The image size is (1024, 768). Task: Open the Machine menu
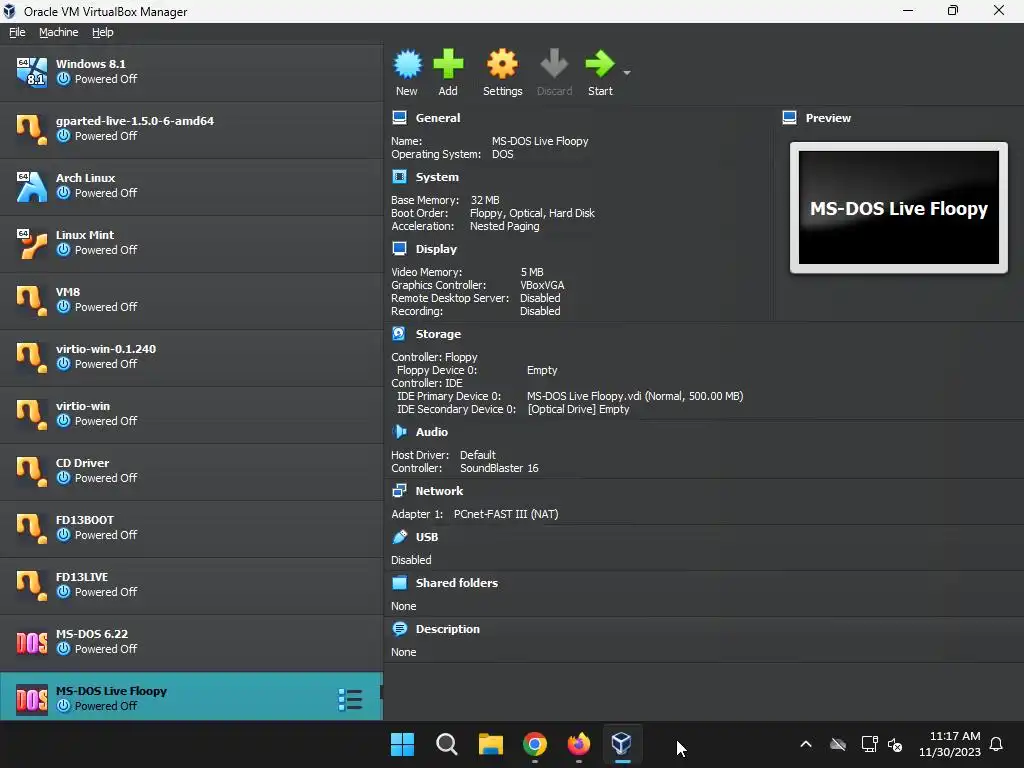(x=58, y=32)
